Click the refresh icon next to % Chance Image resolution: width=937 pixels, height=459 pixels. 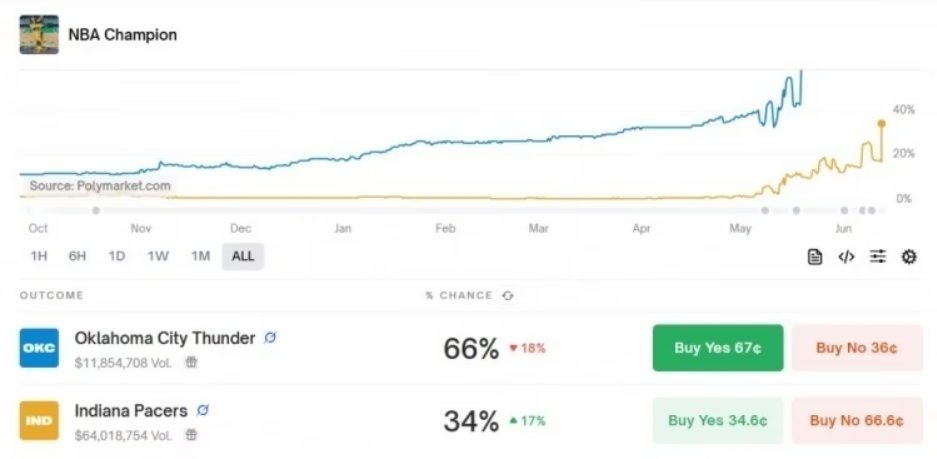[x=508, y=295]
